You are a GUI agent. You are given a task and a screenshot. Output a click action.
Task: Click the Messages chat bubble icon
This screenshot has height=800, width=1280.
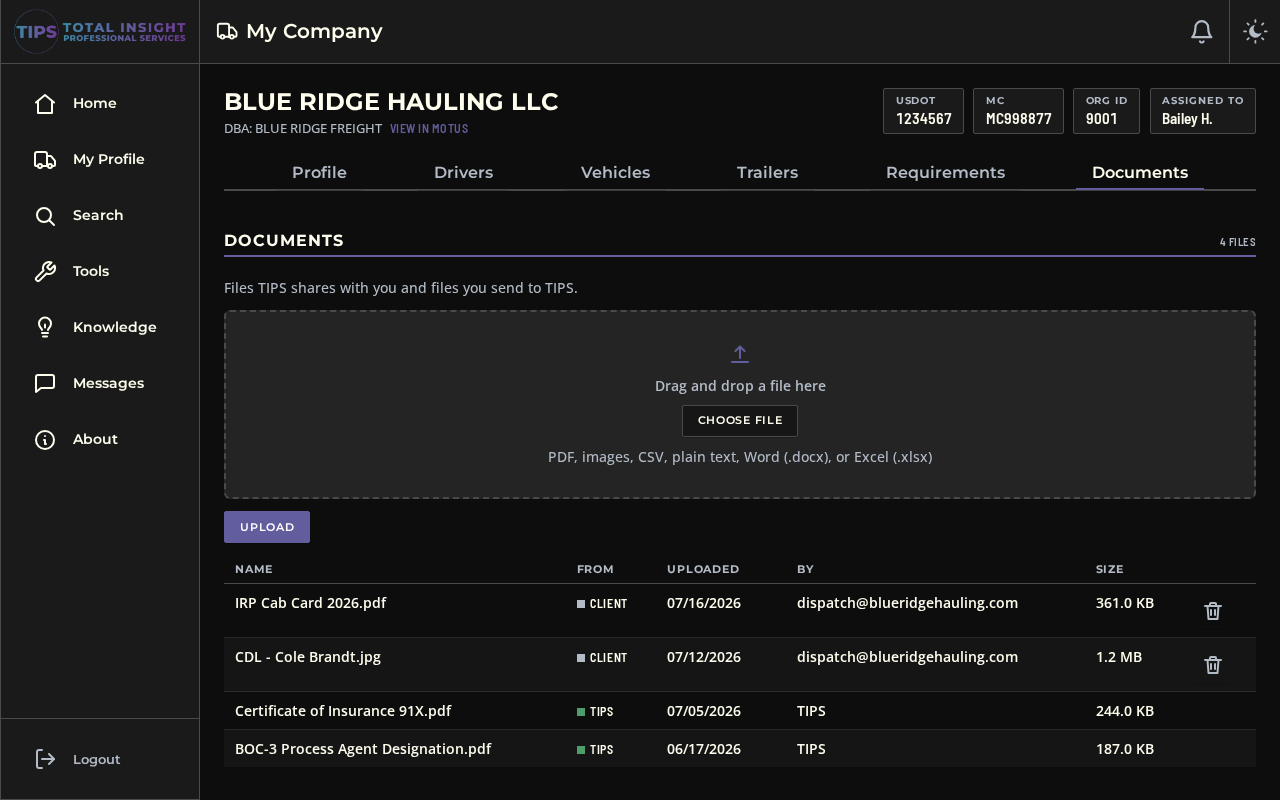tap(45, 384)
